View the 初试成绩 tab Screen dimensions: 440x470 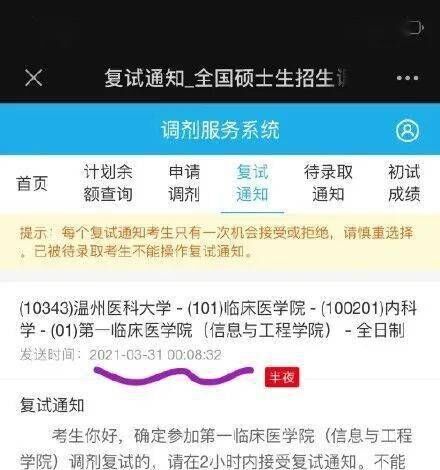pos(404,183)
